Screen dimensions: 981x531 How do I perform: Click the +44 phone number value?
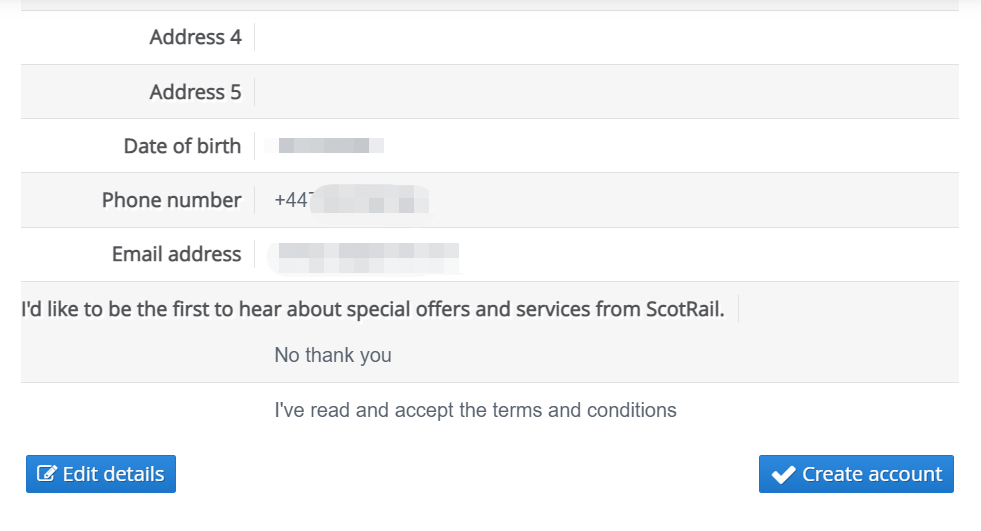[x=352, y=200]
